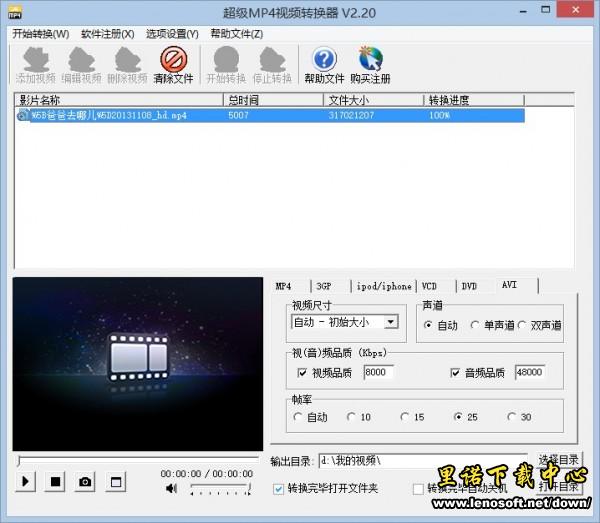Expand the 视频尺寸 size dropdown
Screen dimensions: 600x523
pyautogui.click(x=391, y=322)
